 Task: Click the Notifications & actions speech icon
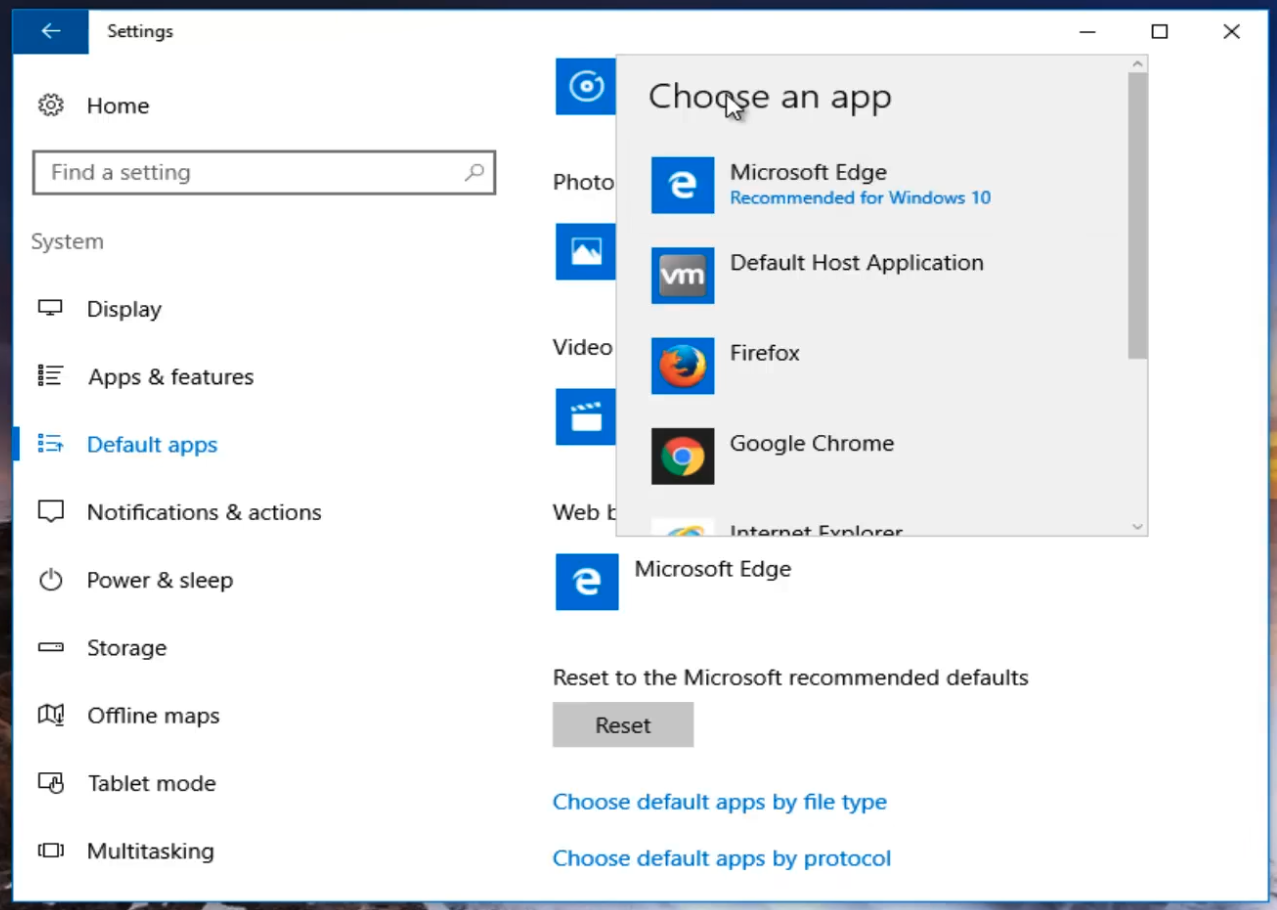50,512
